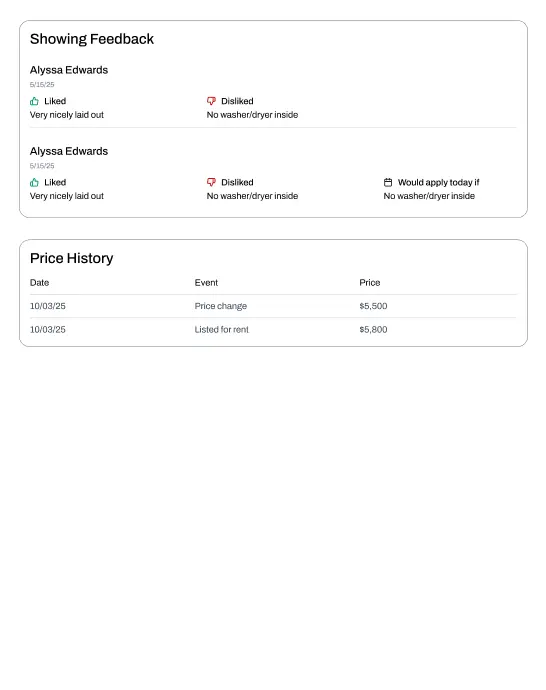Click the $5,800 price value

point(373,330)
